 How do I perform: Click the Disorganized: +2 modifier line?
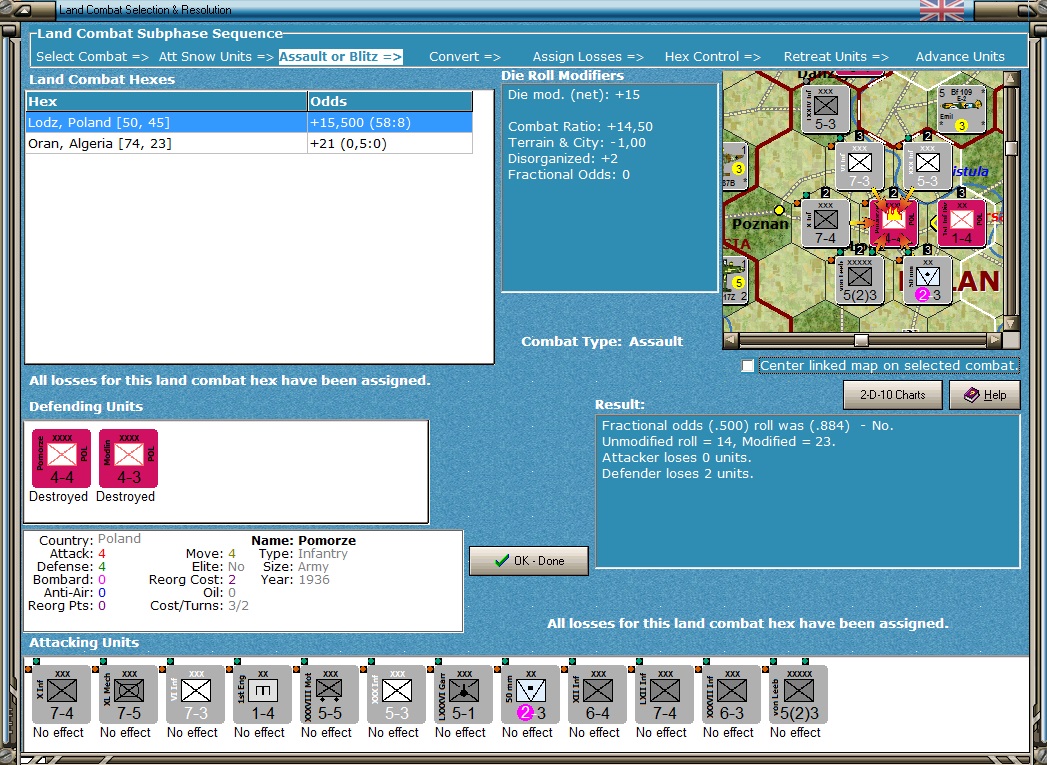point(562,159)
